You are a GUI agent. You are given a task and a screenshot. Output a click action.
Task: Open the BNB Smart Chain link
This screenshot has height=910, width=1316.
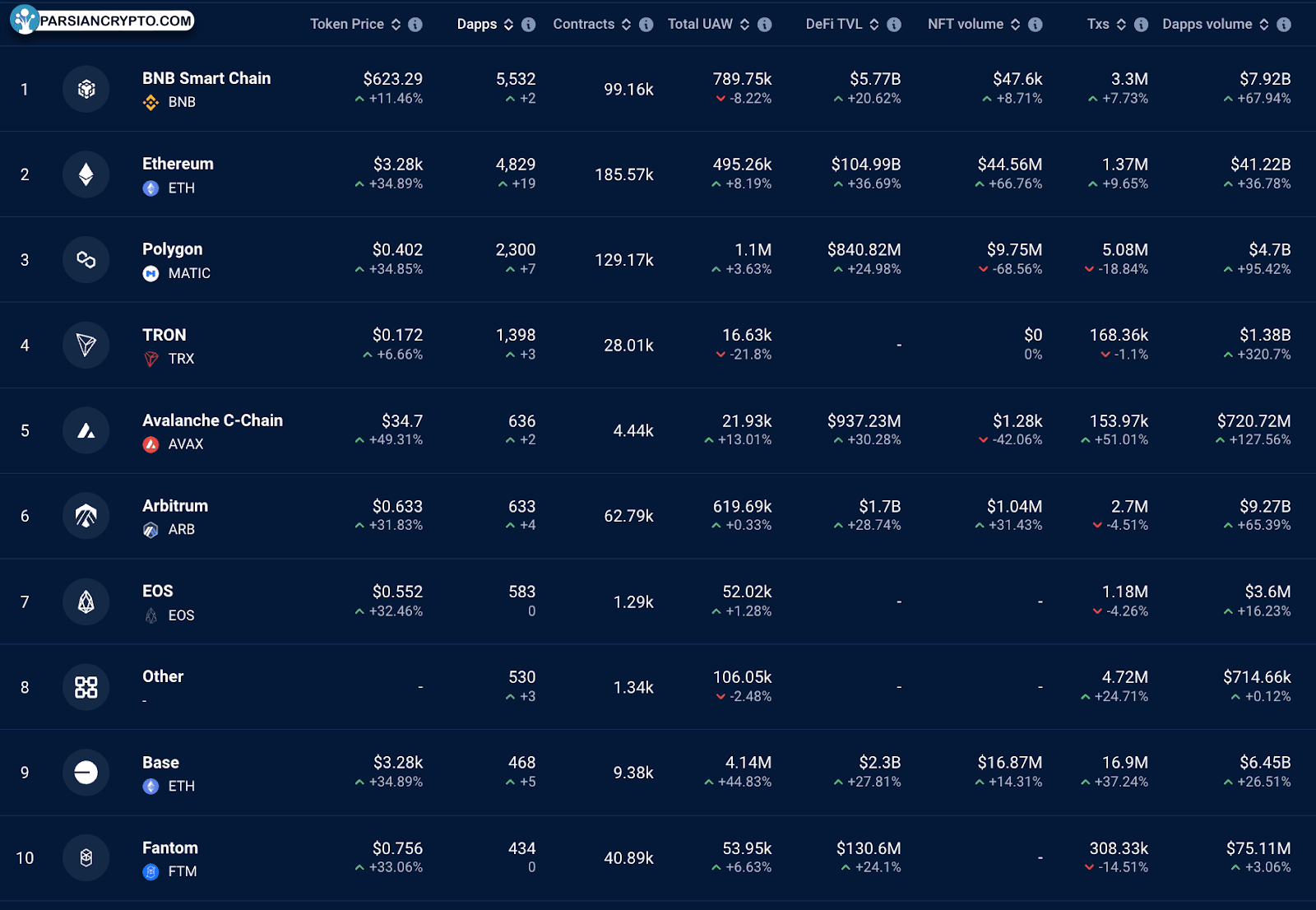[206, 78]
